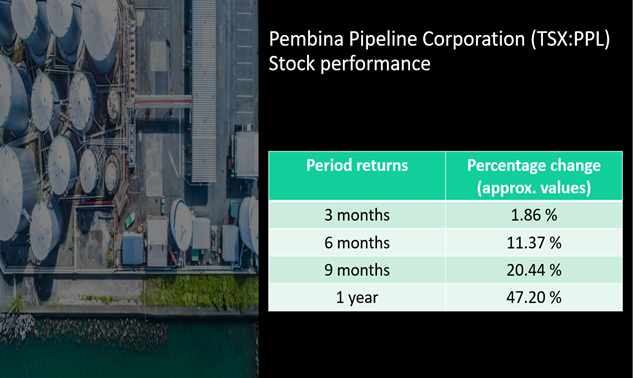Viewport: 633px width, 378px height.
Task: Click the 47.20 % value cell
Action: (534, 297)
